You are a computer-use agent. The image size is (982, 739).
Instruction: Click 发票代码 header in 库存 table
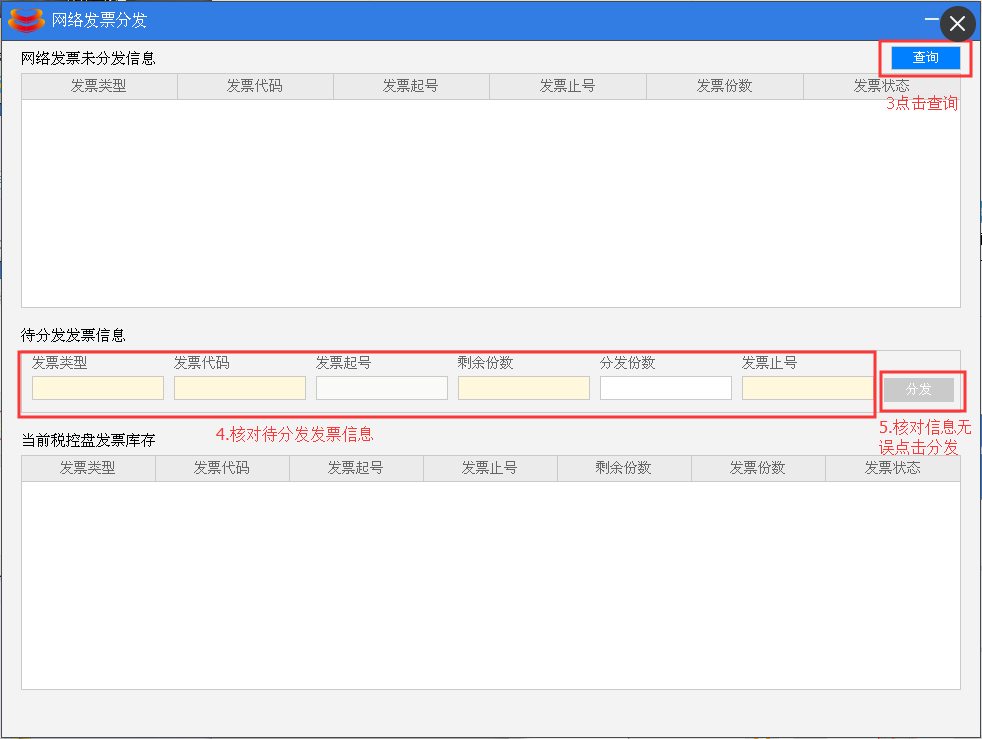222,468
